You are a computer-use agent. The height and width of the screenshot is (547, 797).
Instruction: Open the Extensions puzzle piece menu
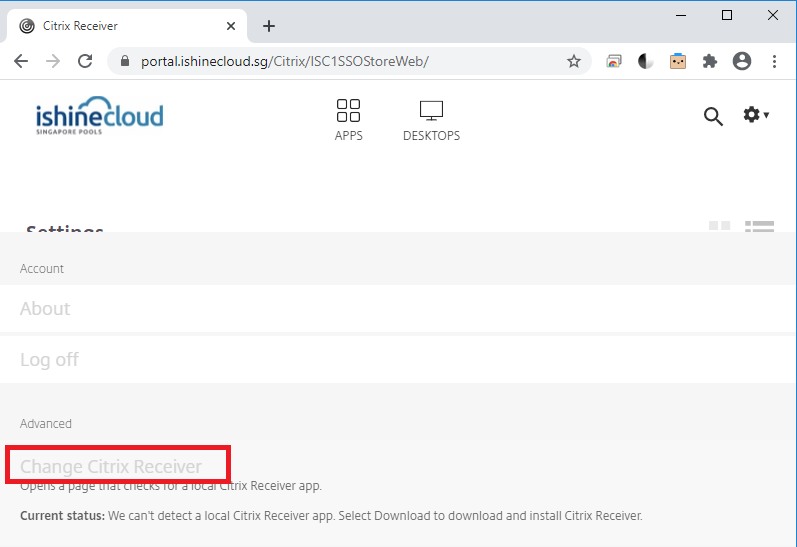click(710, 62)
